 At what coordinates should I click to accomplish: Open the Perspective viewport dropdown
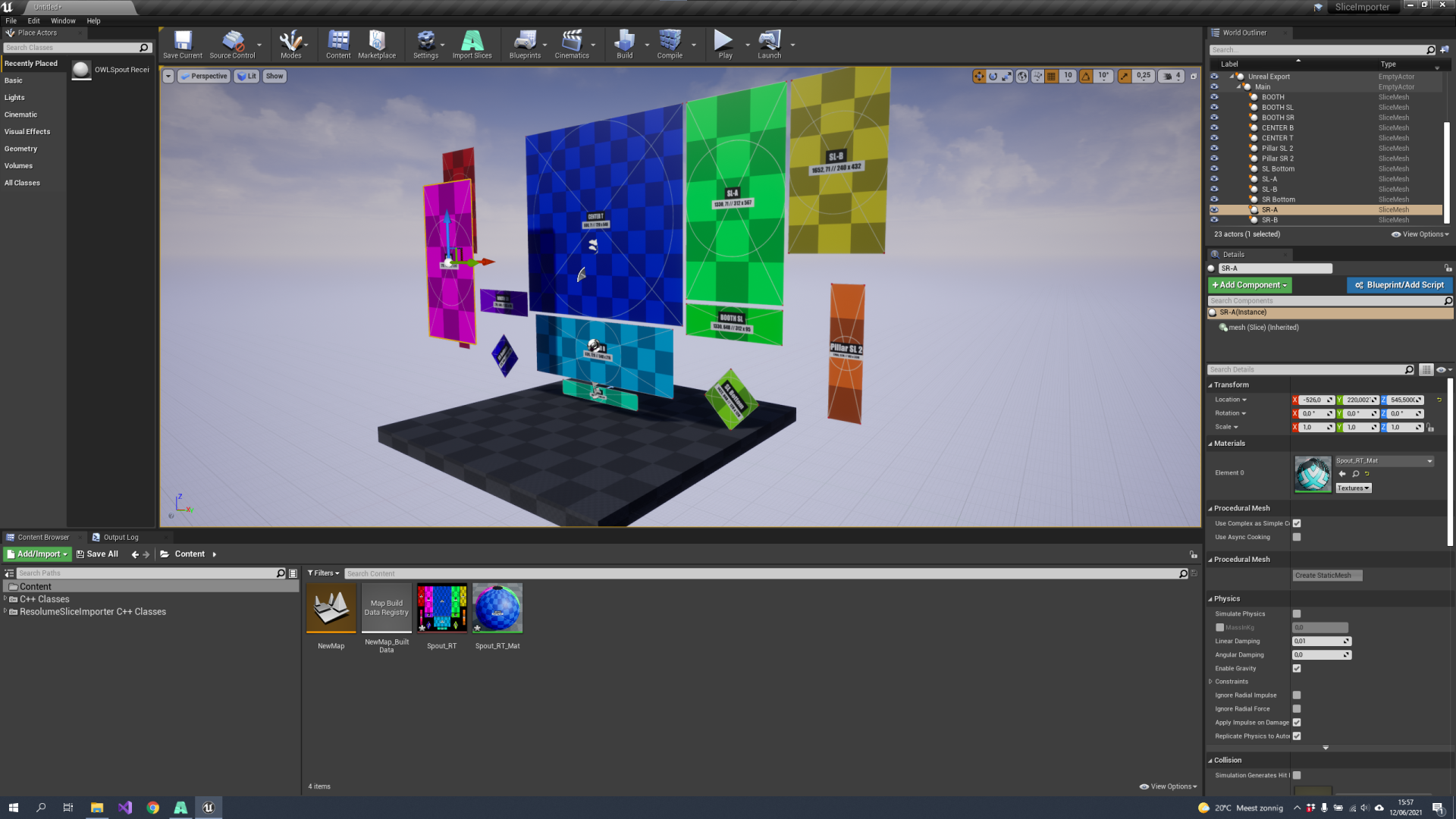pos(203,76)
